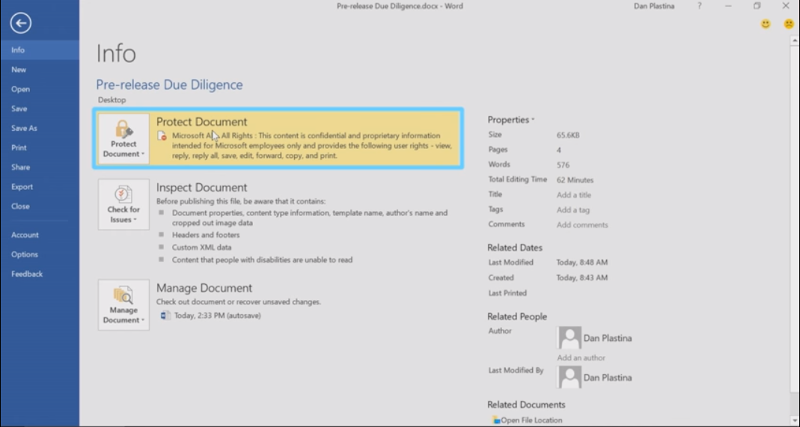Open Word Options from sidebar
Viewport: 800px width, 427px height.
[x=40, y=254]
